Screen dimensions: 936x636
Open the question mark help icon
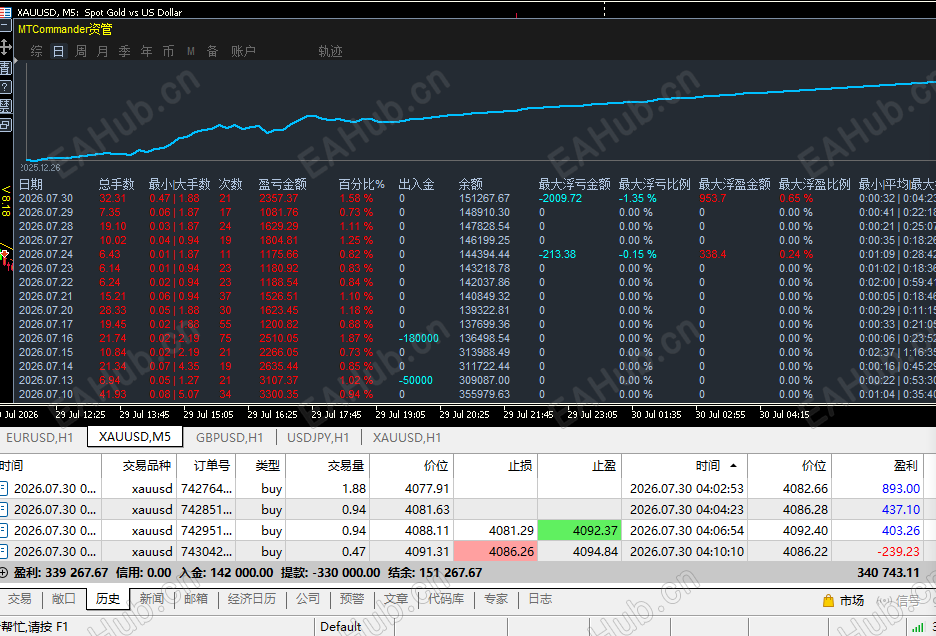5,87
